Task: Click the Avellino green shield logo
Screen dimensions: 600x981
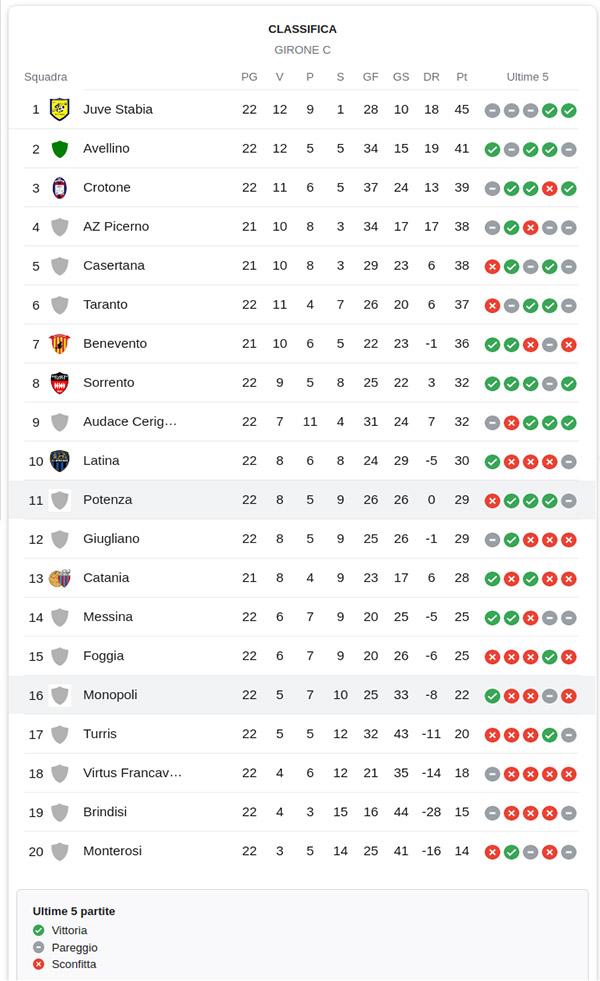Action: pyautogui.click(x=59, y=149)
